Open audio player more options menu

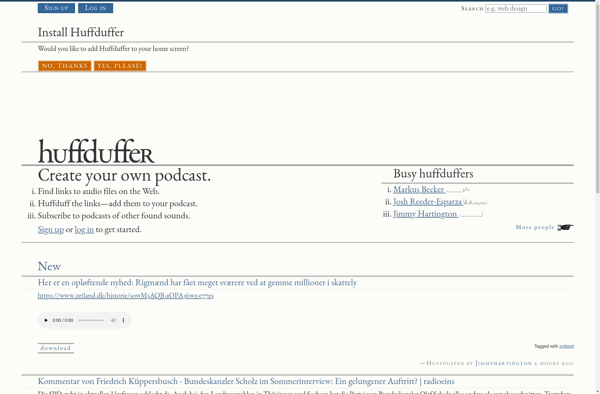[x=123, y=320]
